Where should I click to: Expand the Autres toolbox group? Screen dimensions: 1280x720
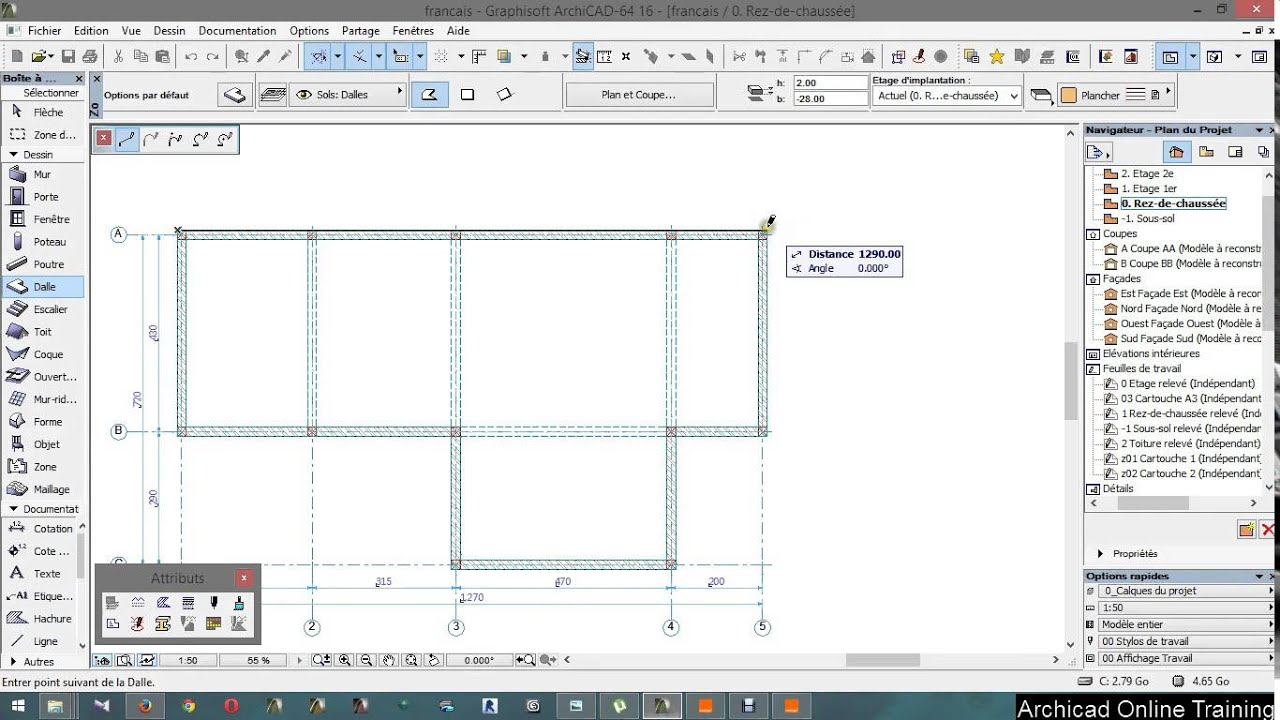click(x=12, y=662)
